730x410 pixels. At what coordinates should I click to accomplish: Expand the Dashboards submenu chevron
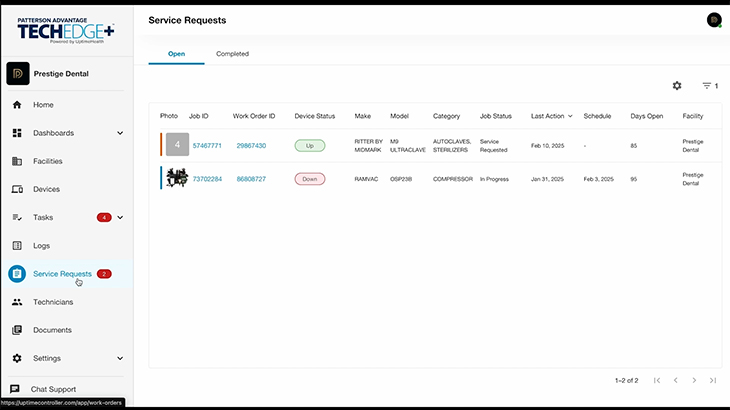[x=120, y=133]
